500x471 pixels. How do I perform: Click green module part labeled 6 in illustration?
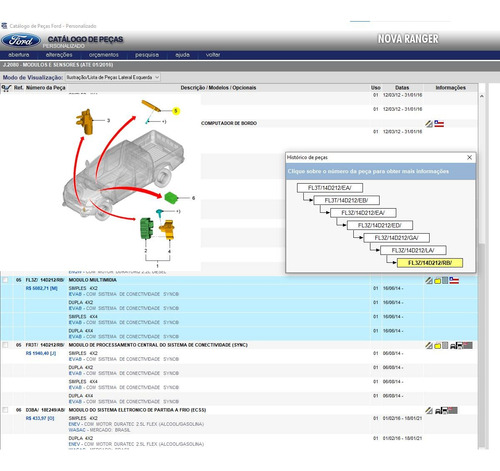pyautogui.click(x=171, y=197)
